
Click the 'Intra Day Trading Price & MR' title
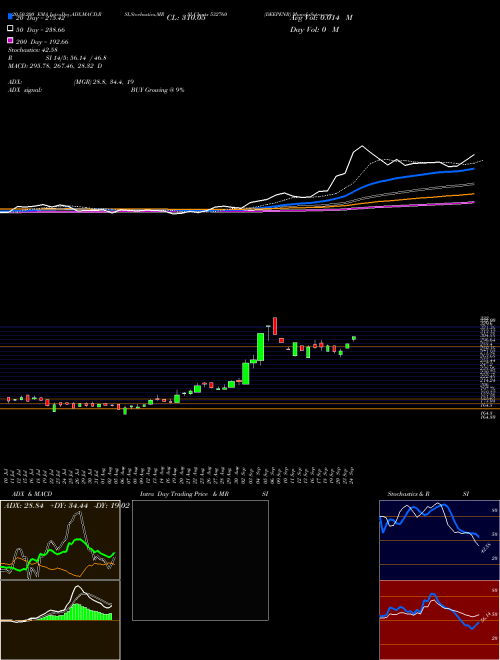pos(184,494)
